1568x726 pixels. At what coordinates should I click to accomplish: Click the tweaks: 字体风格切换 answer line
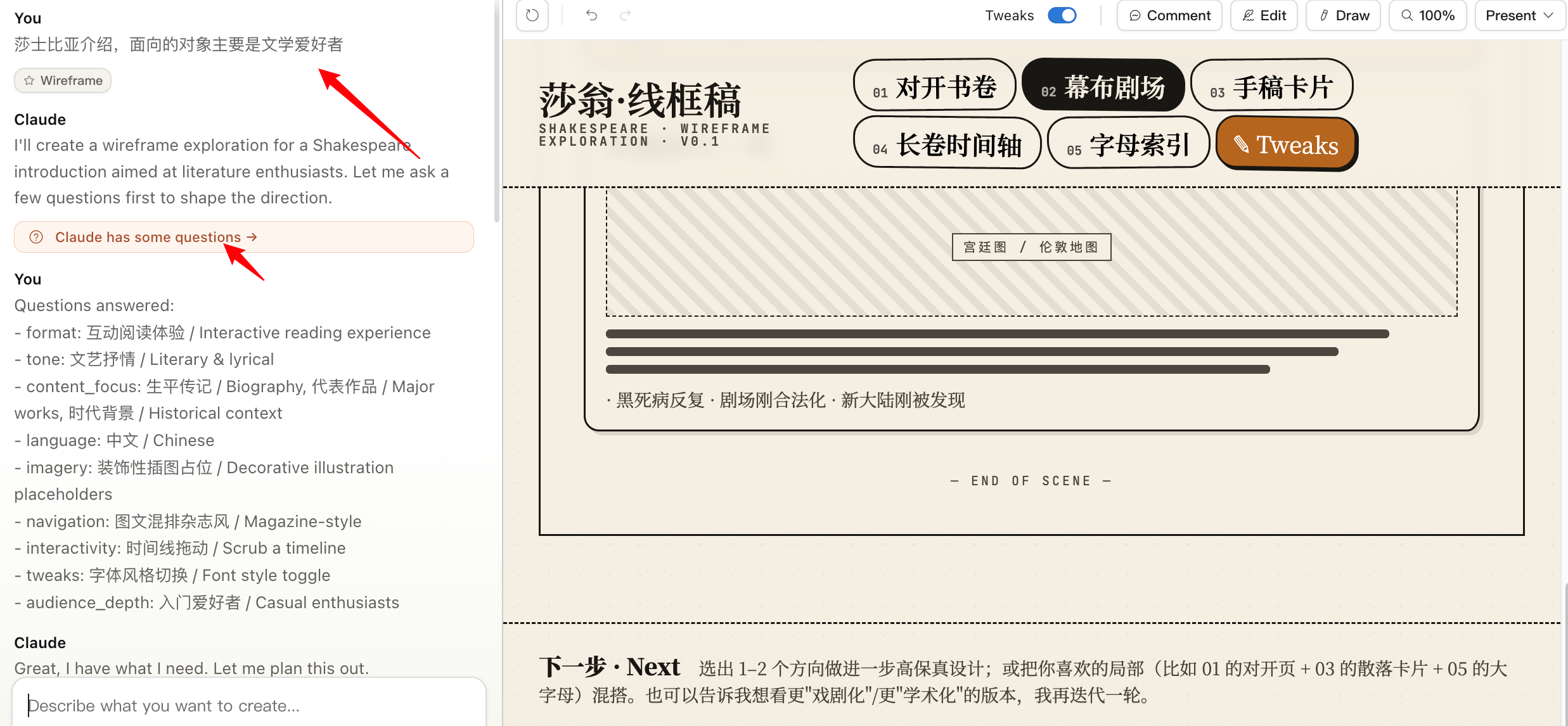(x=172, y=575)
